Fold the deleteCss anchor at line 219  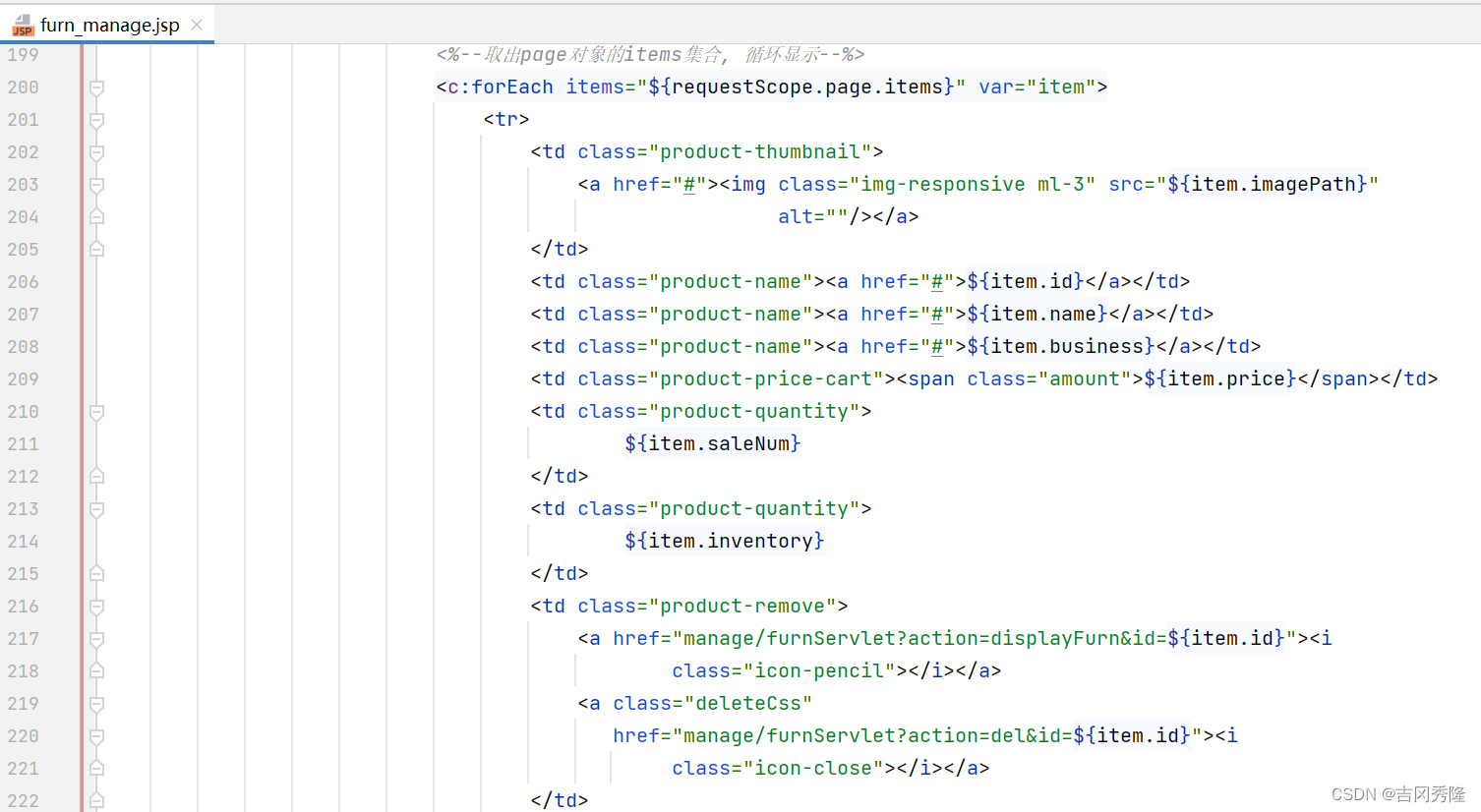[96, 704]
